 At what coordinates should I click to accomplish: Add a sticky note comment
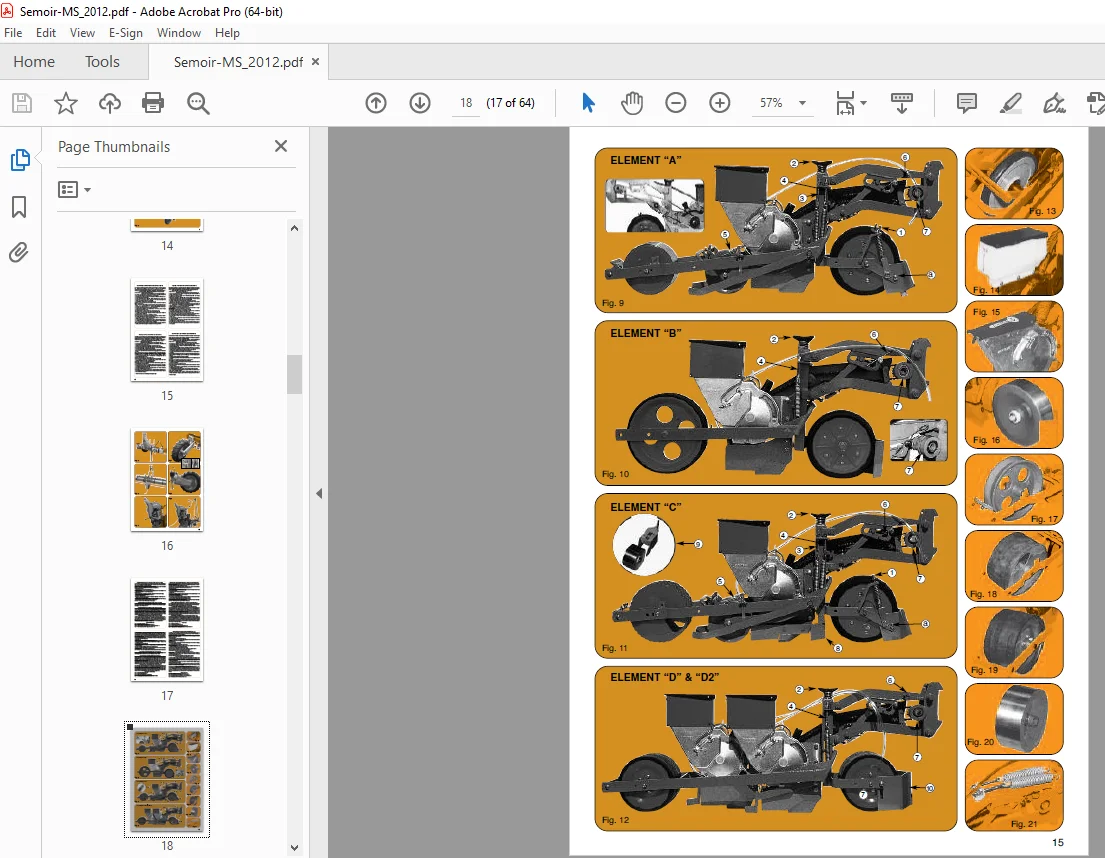point(967,104)
